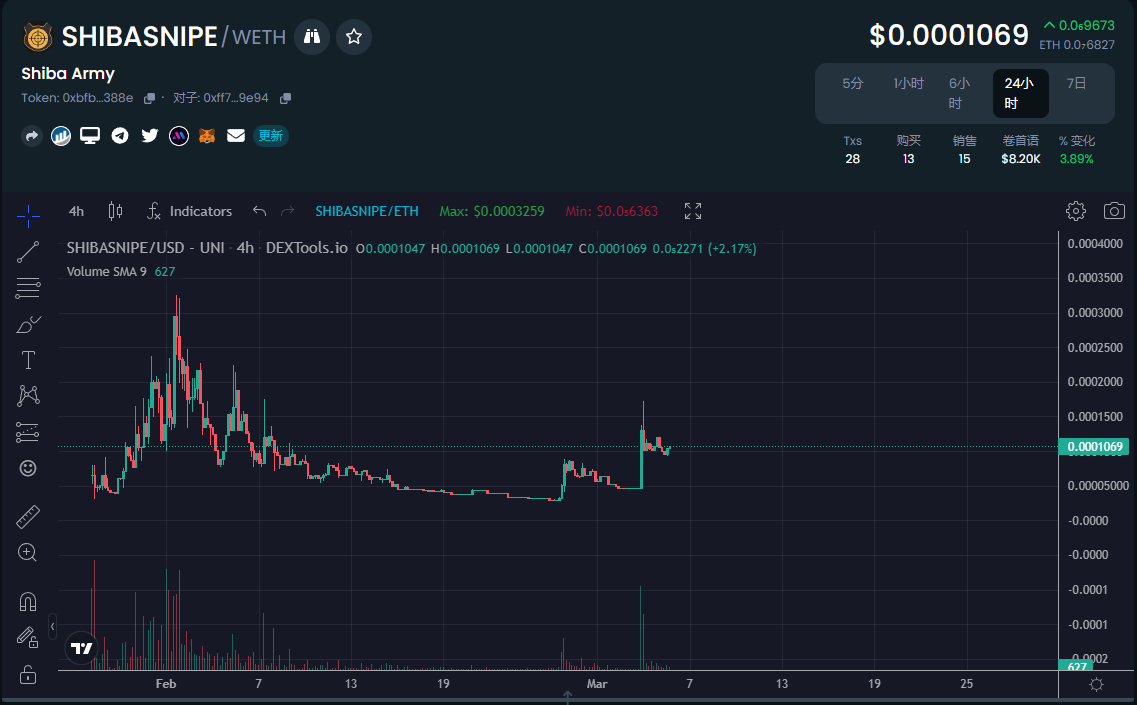Select the ruler measure tool
Image resolution: width=1137 pixels, height=705 pixels.
click(28, 517)
